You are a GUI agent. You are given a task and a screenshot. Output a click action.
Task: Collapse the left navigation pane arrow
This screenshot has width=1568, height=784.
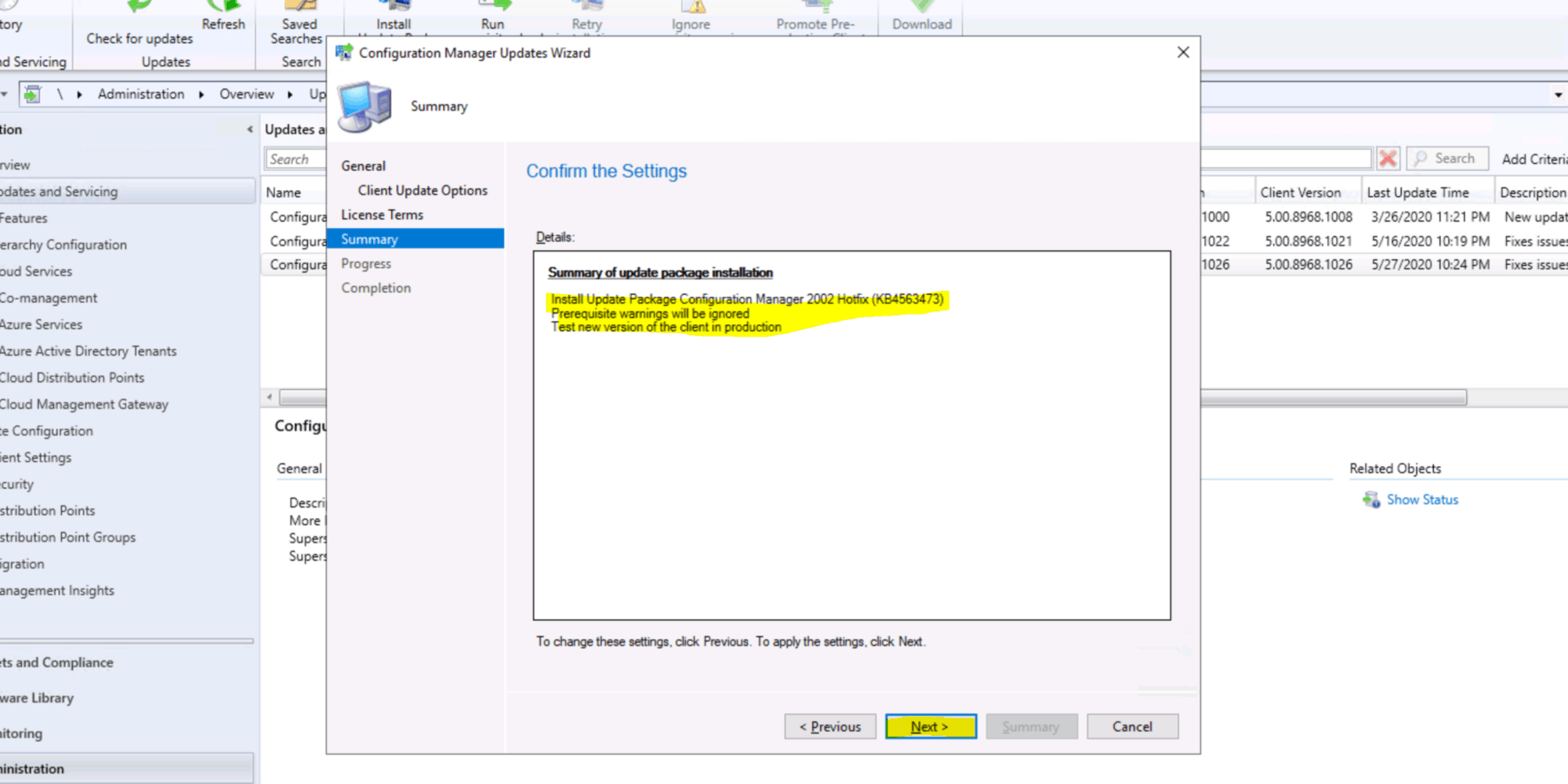pyautogui.click(x=249, y=129)
